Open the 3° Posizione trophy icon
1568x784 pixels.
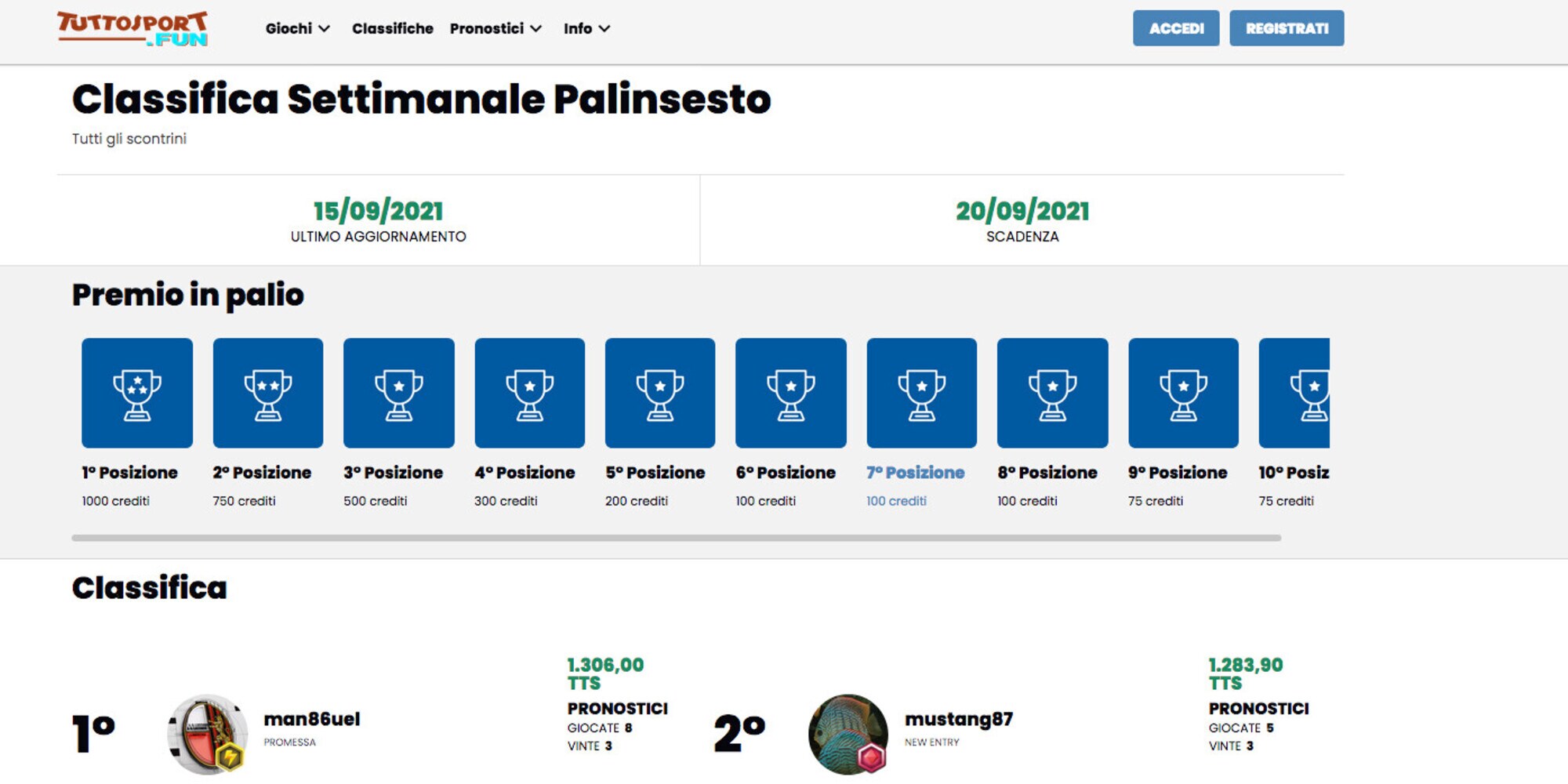399,393
